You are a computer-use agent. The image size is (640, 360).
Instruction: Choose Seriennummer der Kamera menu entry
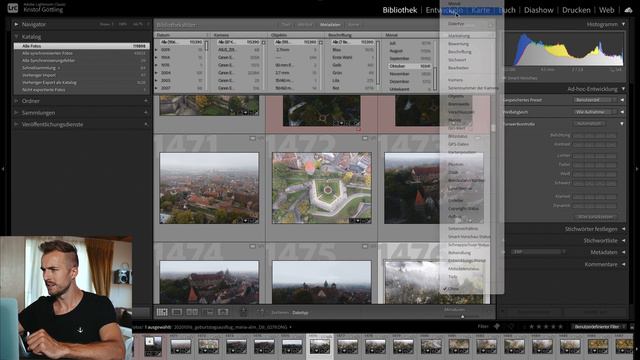tap(473, 88)
